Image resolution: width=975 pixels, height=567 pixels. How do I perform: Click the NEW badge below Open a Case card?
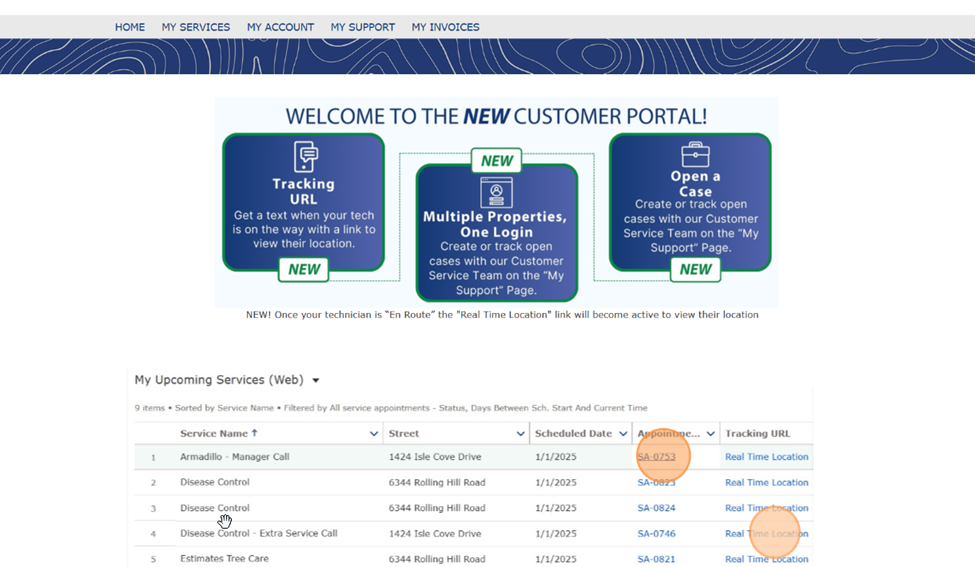(x=695, y=269)
